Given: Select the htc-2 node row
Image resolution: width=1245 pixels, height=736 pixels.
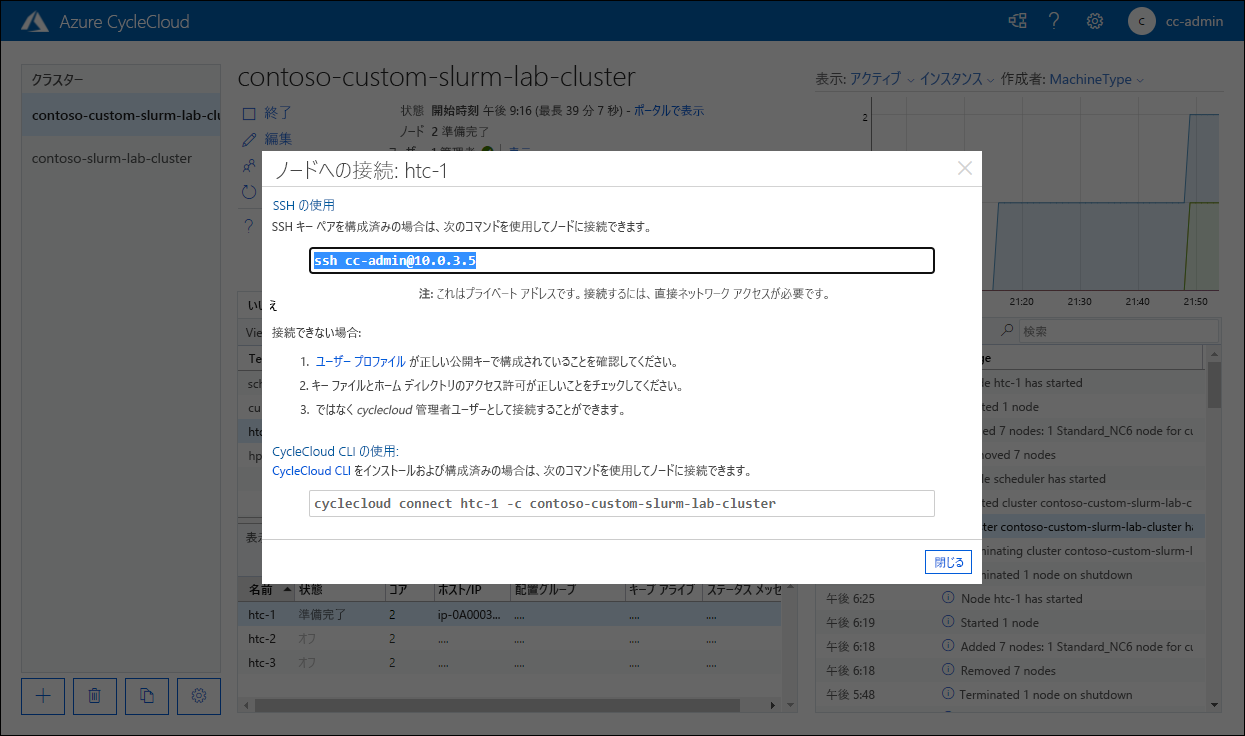Looking at the screenshot, I should point(509,638).
